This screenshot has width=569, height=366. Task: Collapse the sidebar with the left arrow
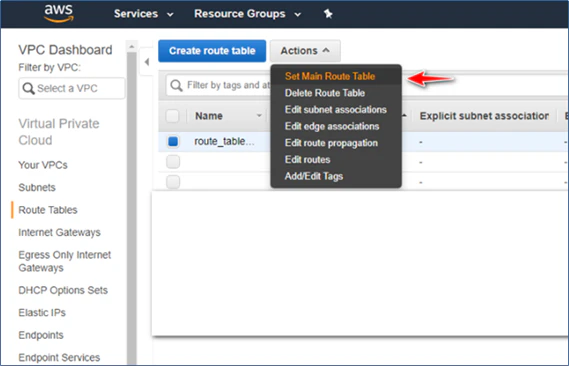[x=147, y=62]
